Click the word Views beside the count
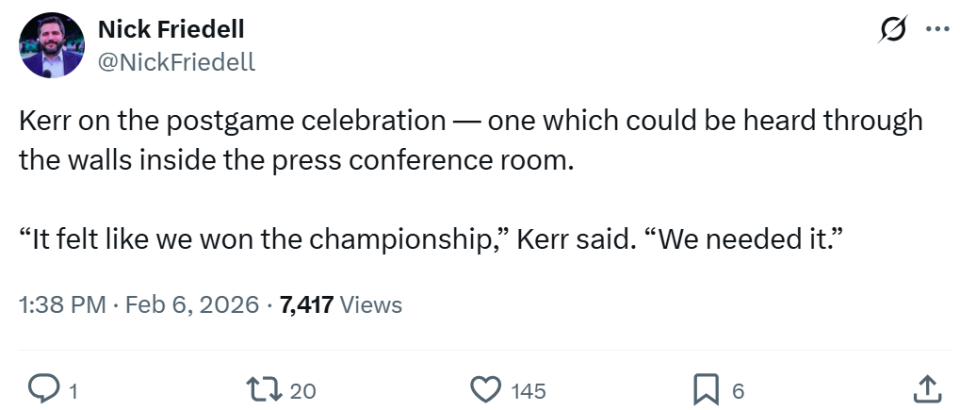960x410 pixels. tap(371, 305)
